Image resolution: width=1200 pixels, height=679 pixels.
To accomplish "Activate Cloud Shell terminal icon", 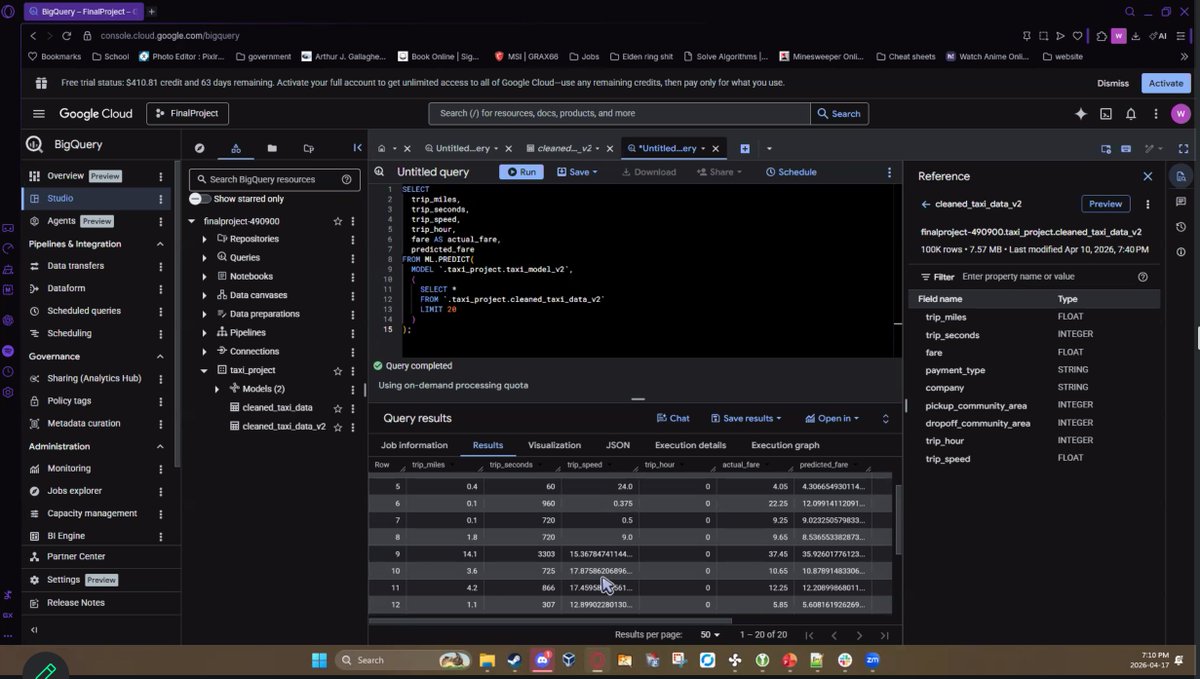I will 1106,114.
